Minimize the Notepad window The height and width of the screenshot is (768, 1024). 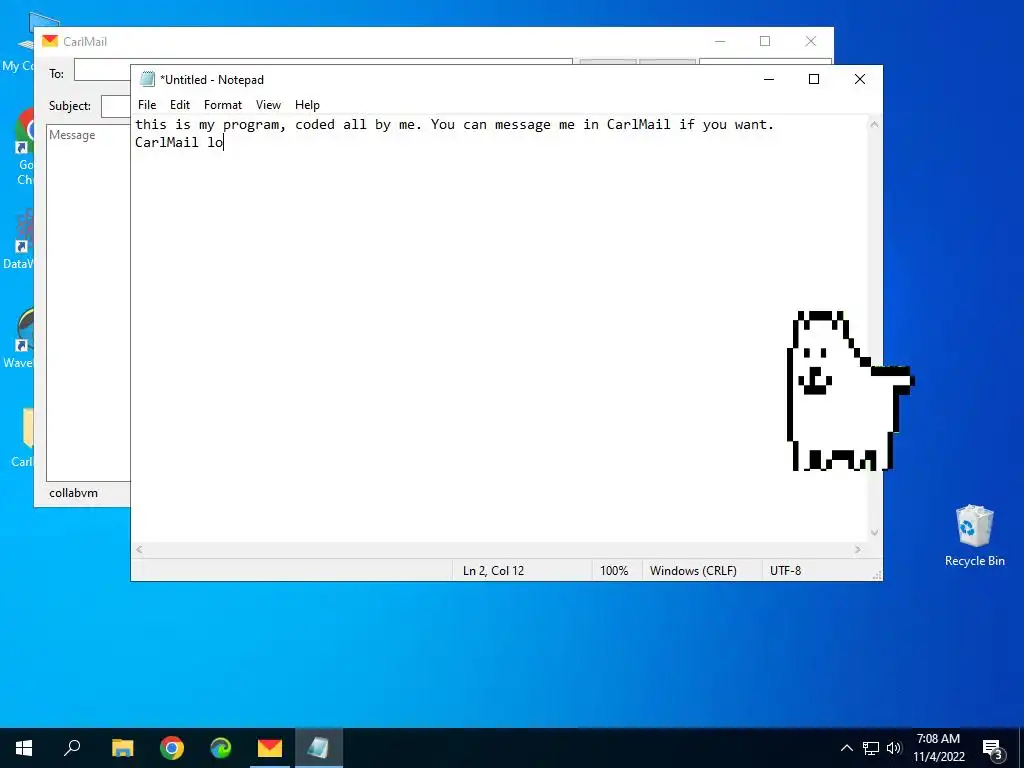tap(769, 79)
